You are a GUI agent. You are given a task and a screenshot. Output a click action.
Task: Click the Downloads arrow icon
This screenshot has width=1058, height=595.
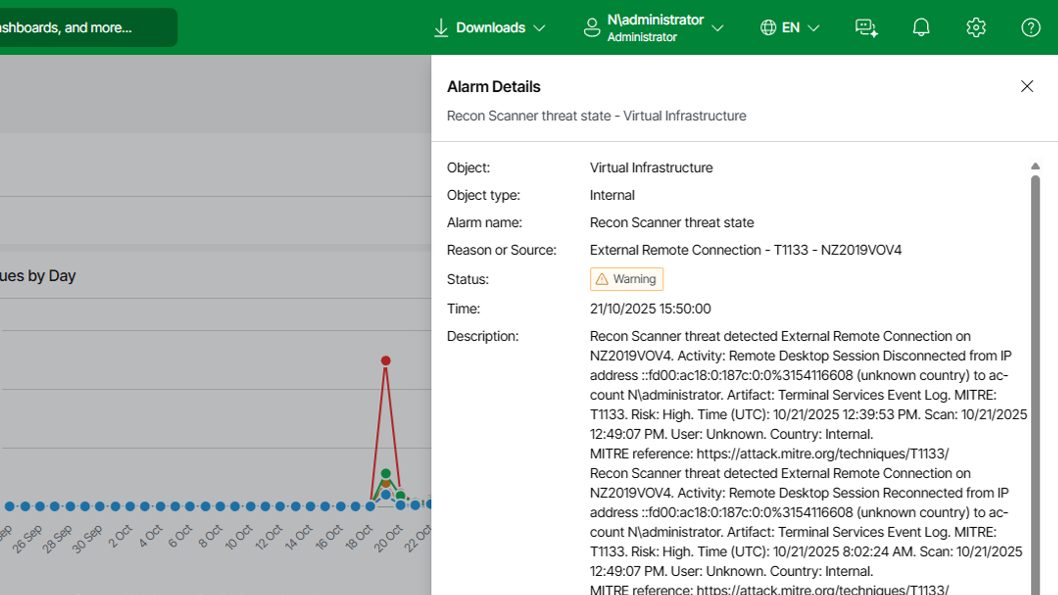click(x=440, y=28)
